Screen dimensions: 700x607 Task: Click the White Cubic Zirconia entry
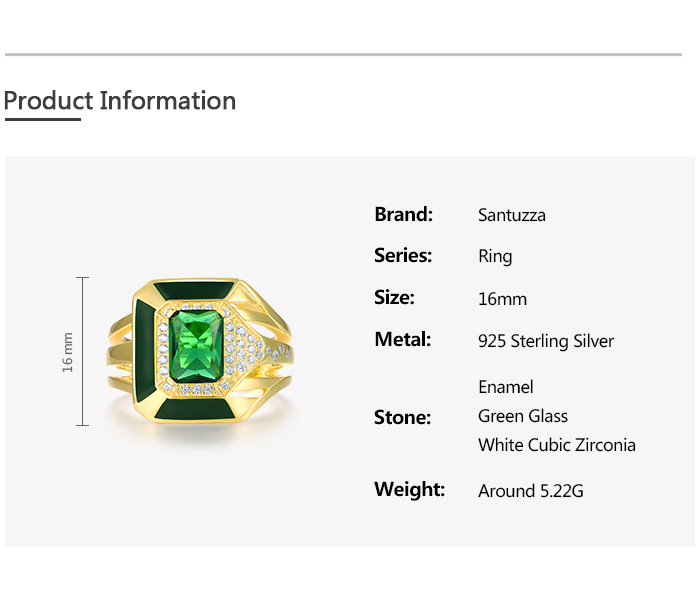(556, 445)
